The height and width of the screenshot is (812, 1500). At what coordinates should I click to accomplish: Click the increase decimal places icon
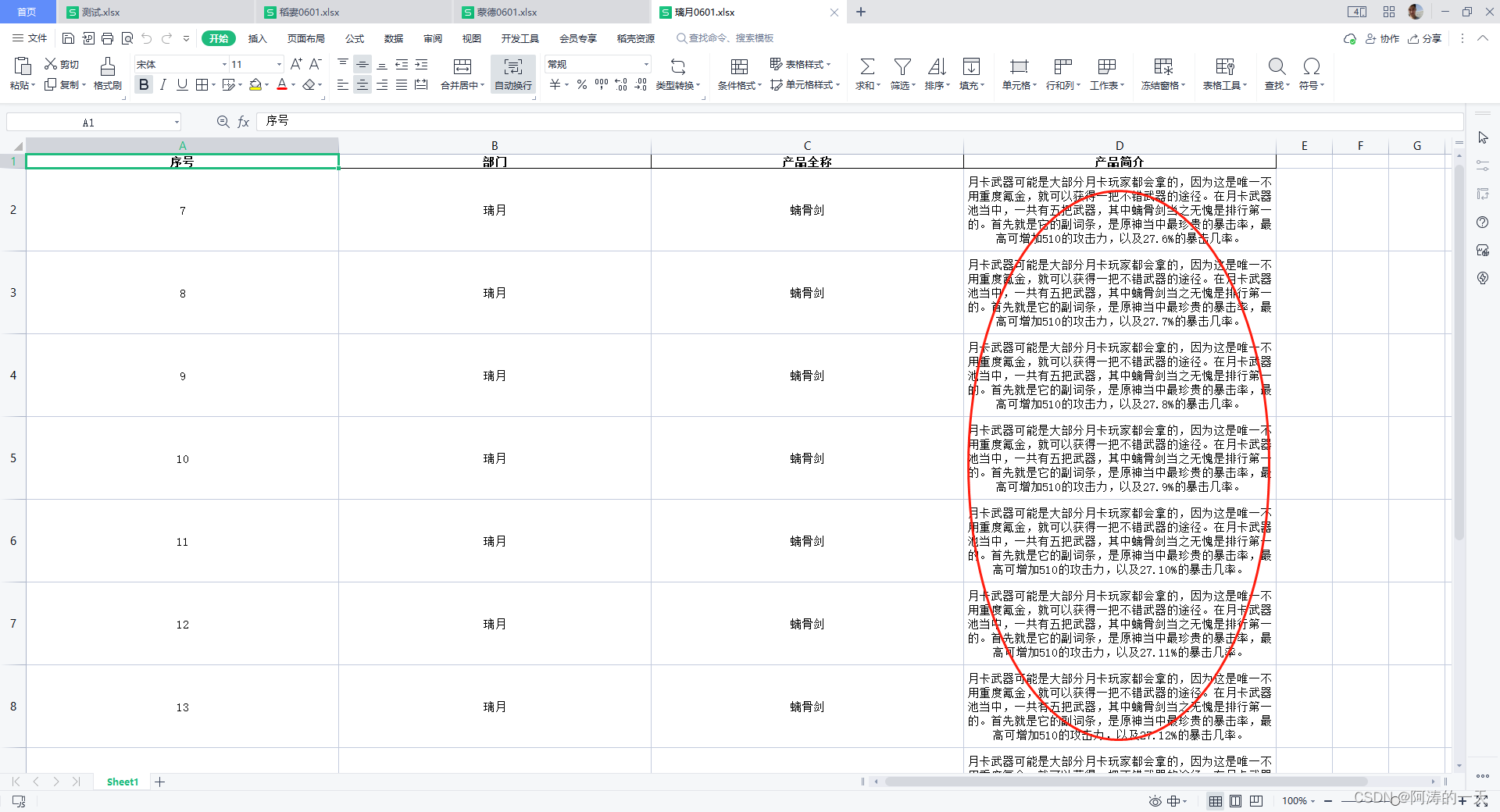coord(621,84)
